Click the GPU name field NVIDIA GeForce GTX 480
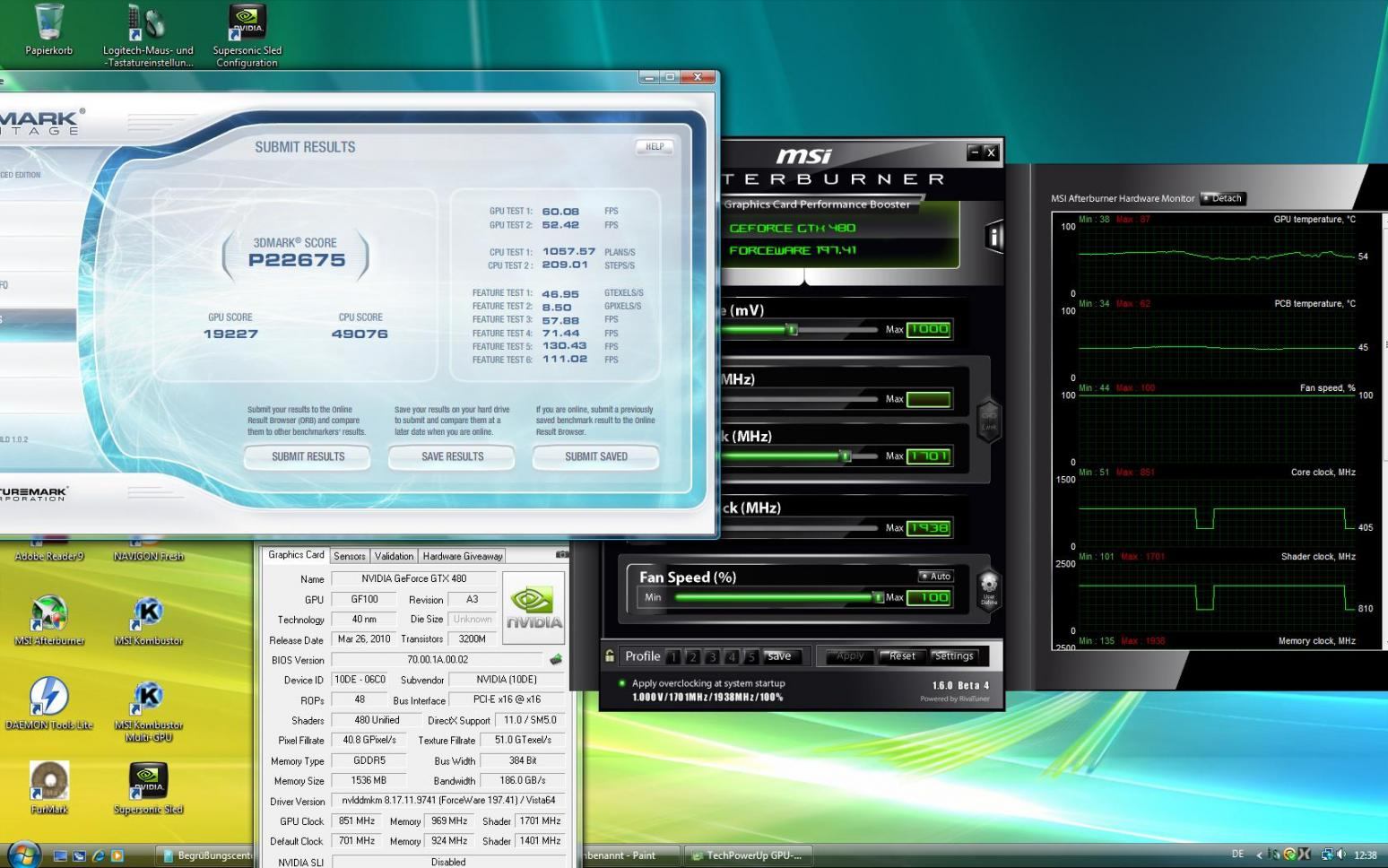 (x=413, y=578)
